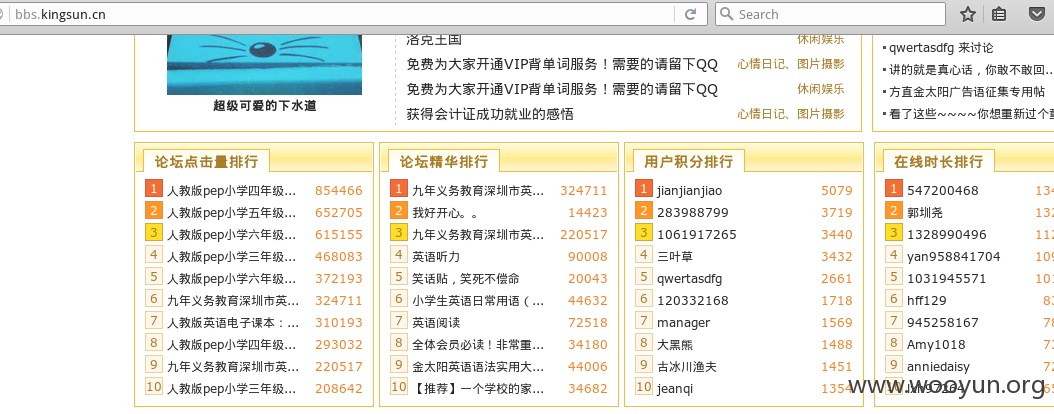Viewport: 1054px width, 414px height.
Task: Open 【推荐】一个学校的家 post
Action: 478,388
